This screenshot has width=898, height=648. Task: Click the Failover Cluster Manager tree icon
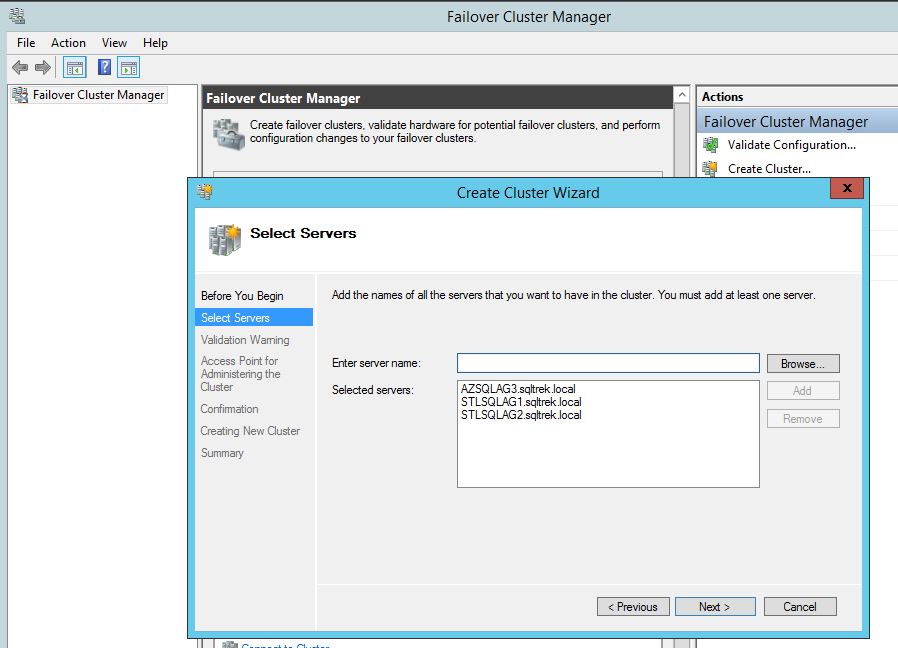[19, 96]
